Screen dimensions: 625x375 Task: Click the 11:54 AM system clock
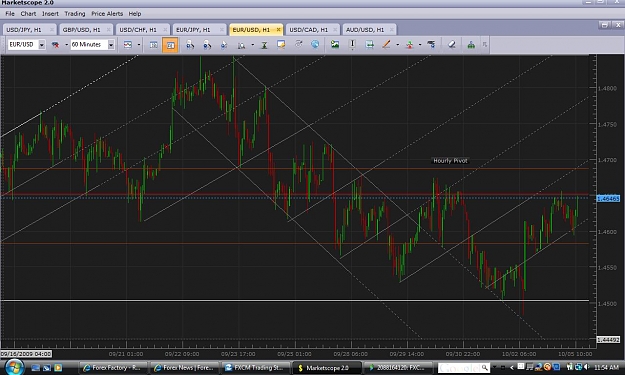[606, 367]
